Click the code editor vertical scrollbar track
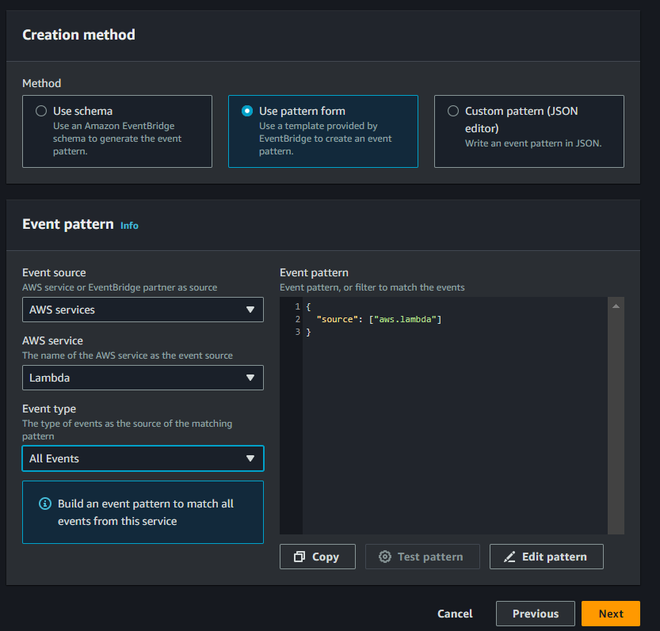Screen dimensions: 660x631 click(x=616, y=420)
